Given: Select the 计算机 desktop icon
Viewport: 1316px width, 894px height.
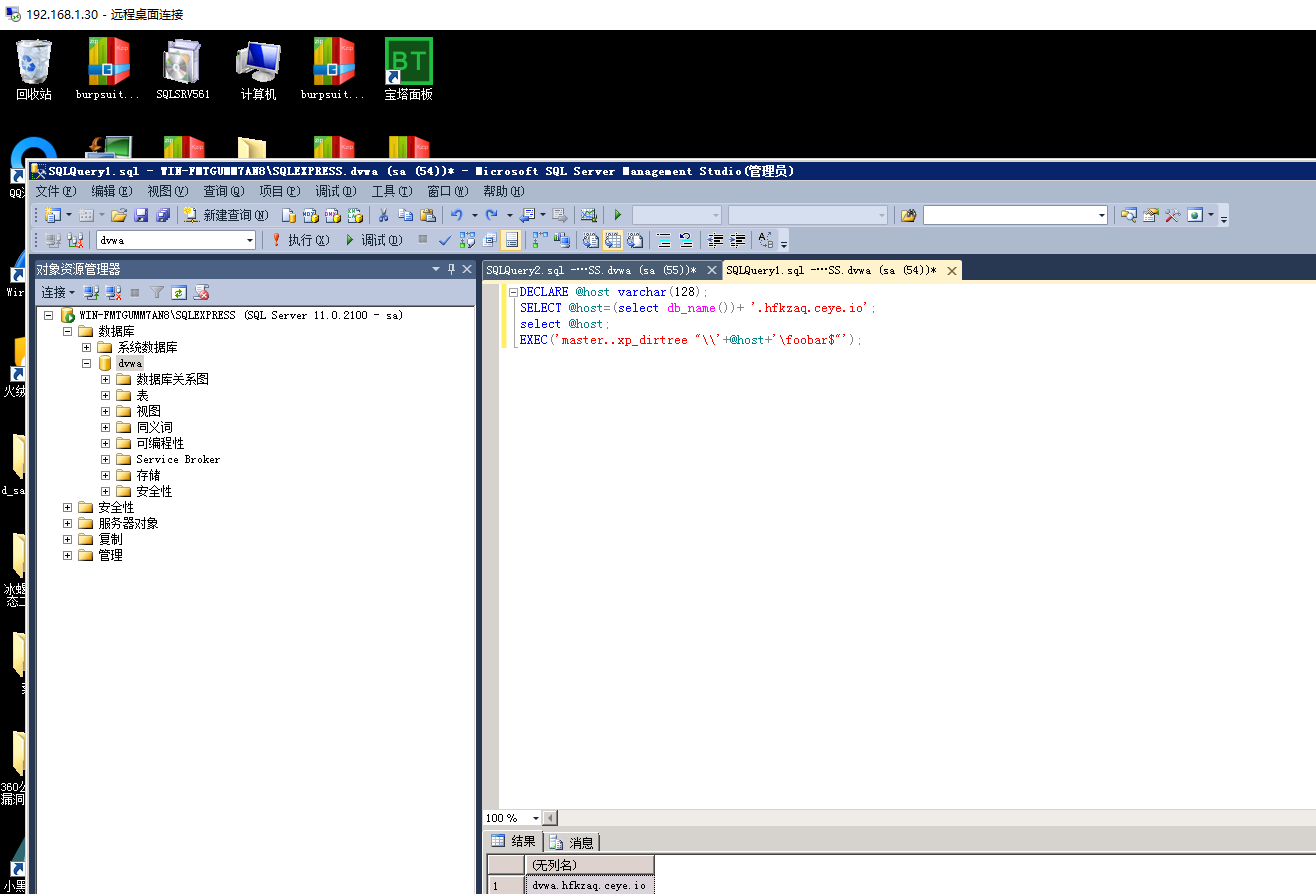Looking at the screenshot, I should [258, 70].
